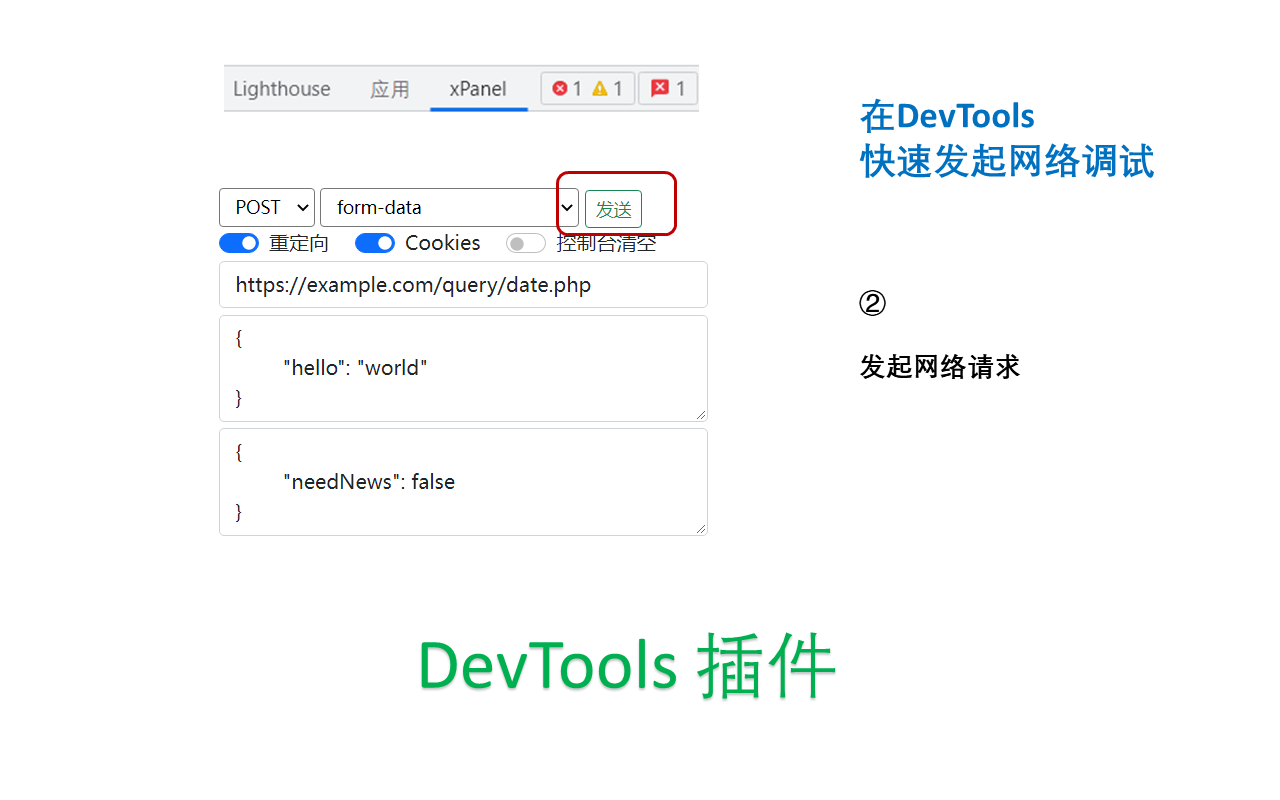Open the 应用 tab

tap(390, 89)
